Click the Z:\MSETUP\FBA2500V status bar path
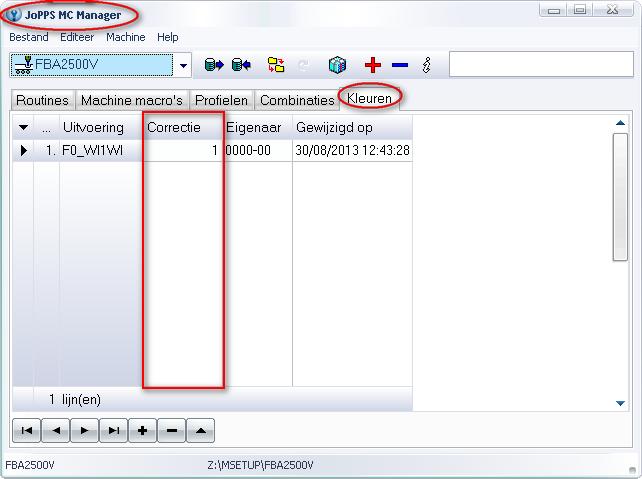The width and height of the screenshot is (642, 479). pos(260,465)
